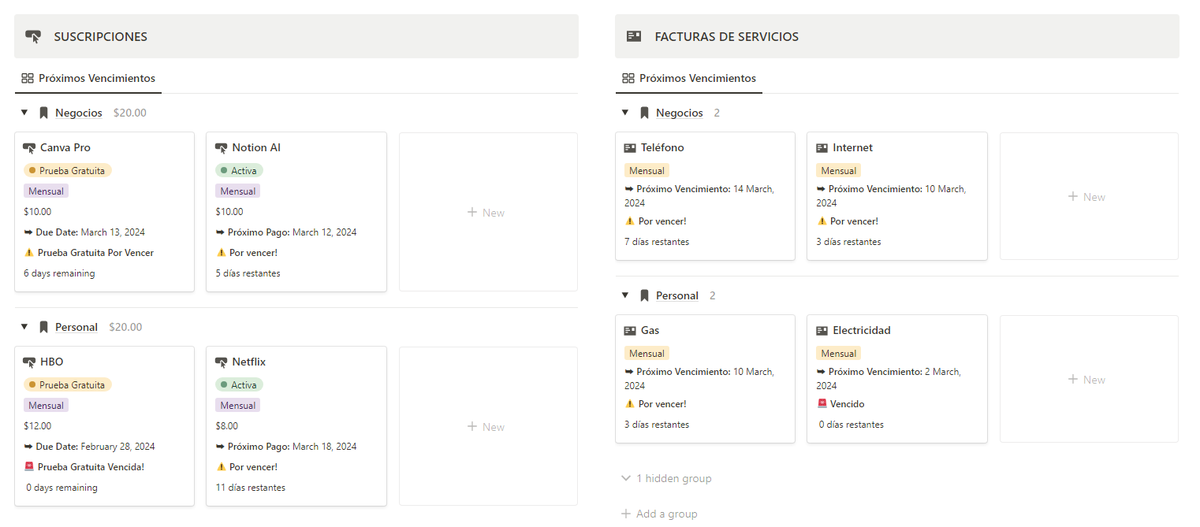Click the warning icon on Notion AI card
The image size is (1200, 527).
coord(221,253)
